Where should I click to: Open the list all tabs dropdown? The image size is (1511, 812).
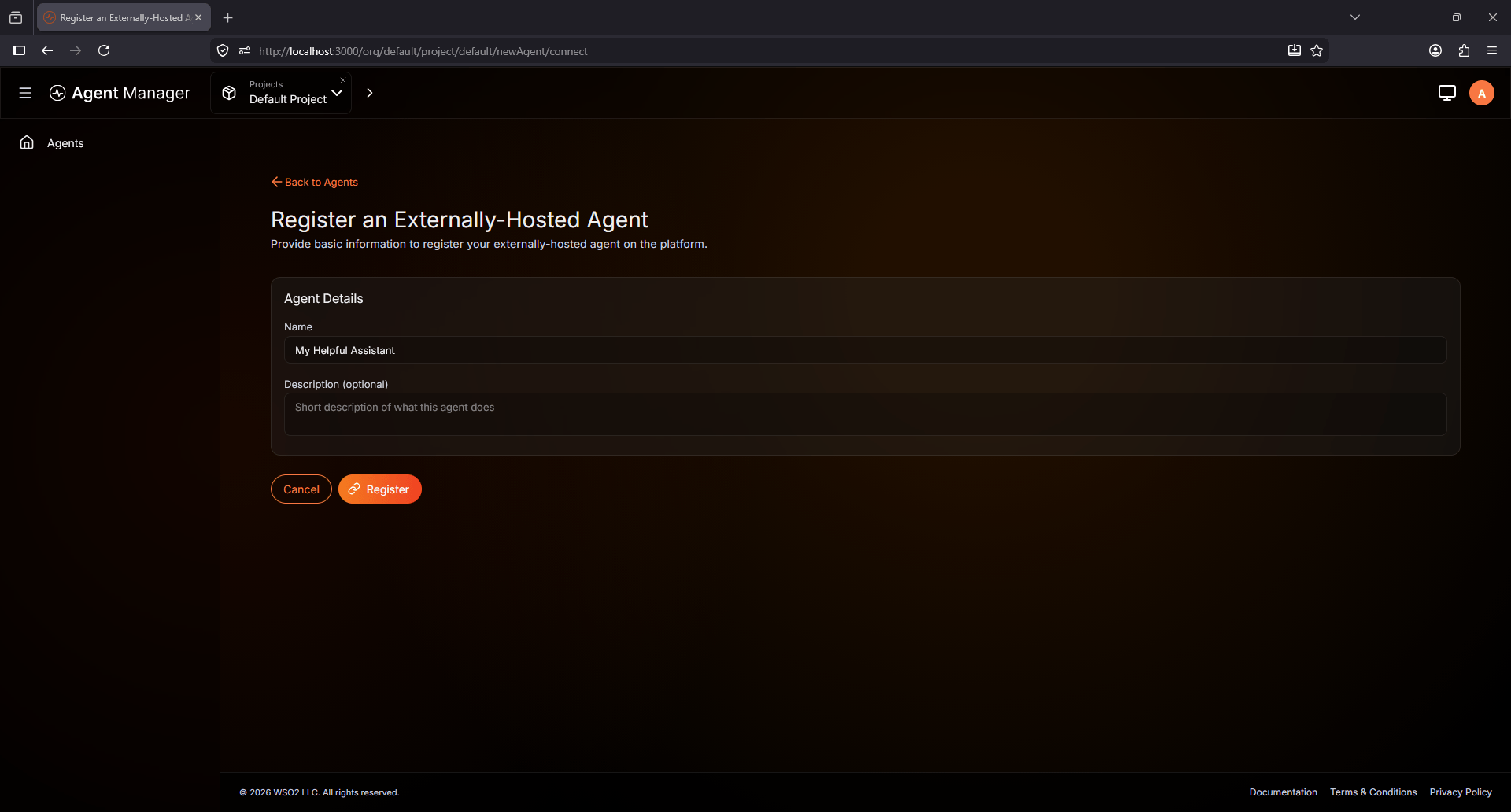pyautogui.click(x=1355, y=17)
